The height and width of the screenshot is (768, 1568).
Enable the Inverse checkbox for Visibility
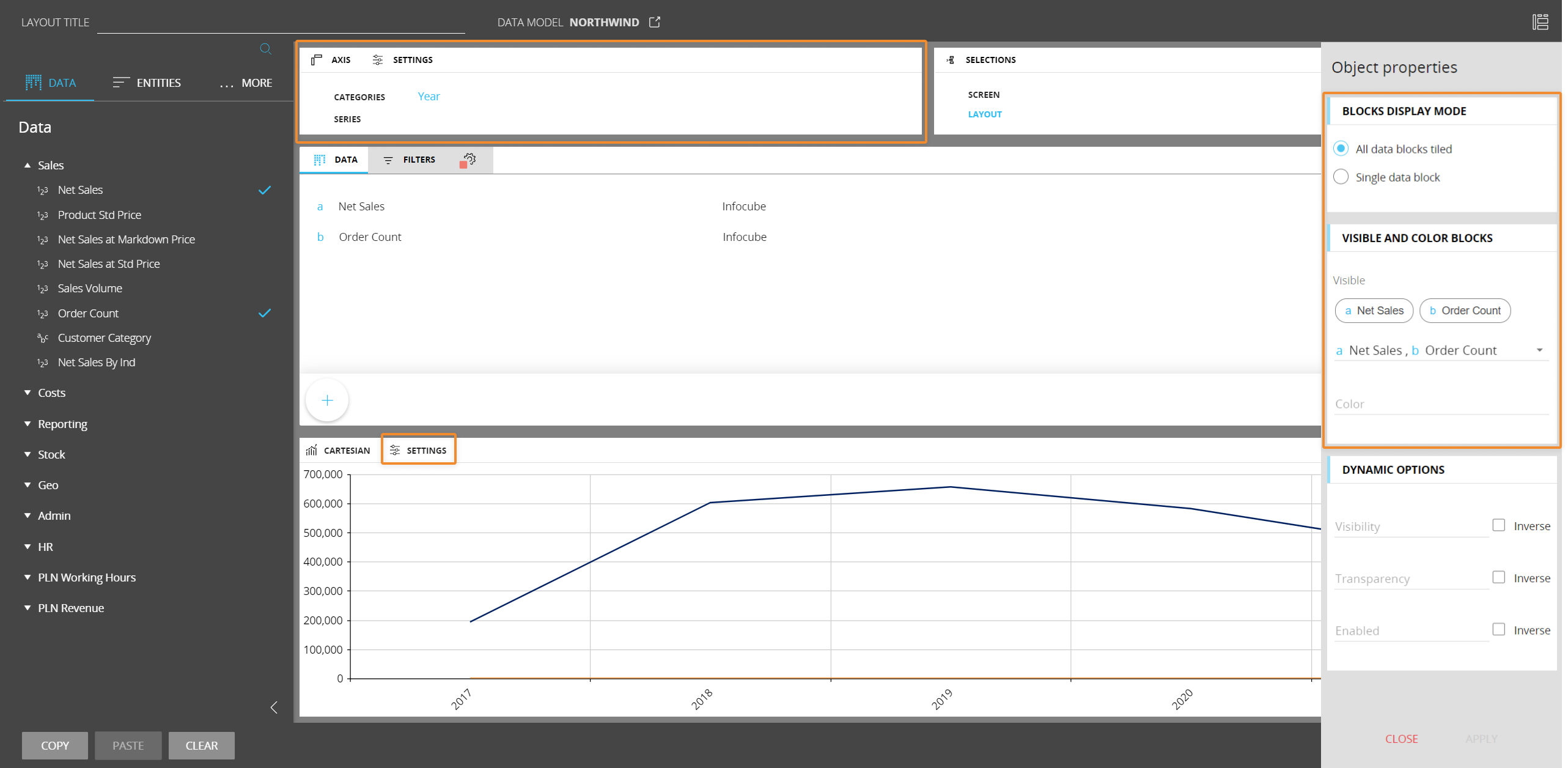(1498, 525)
